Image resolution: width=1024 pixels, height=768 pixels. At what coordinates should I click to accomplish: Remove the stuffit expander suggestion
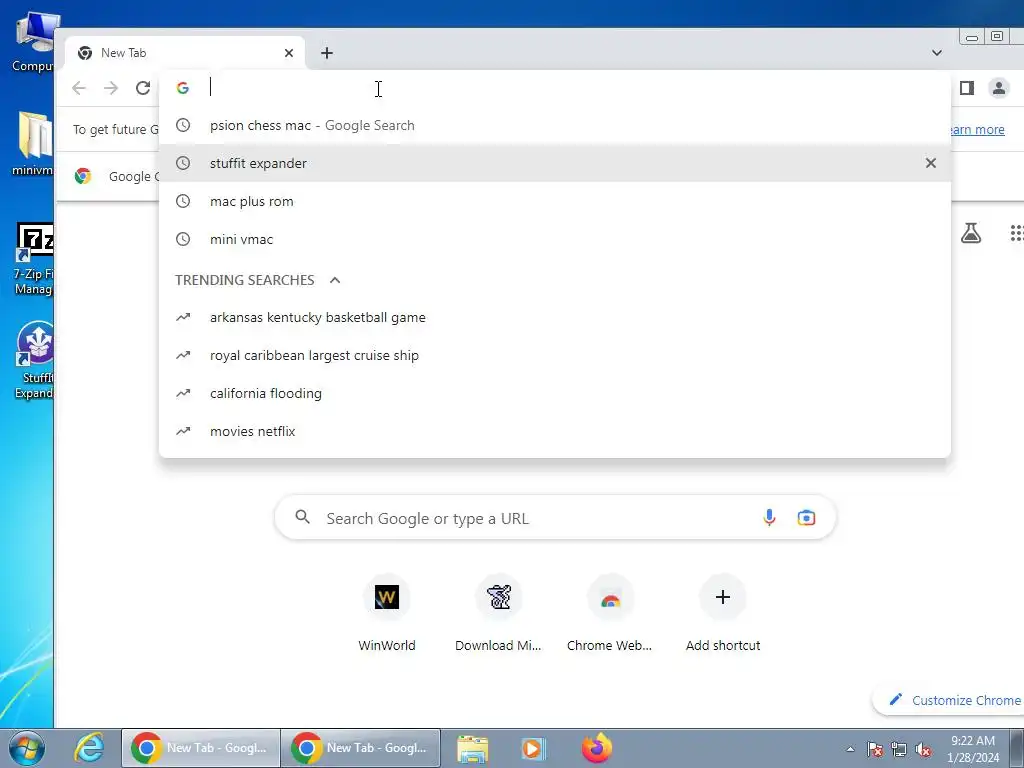[931, 163]
